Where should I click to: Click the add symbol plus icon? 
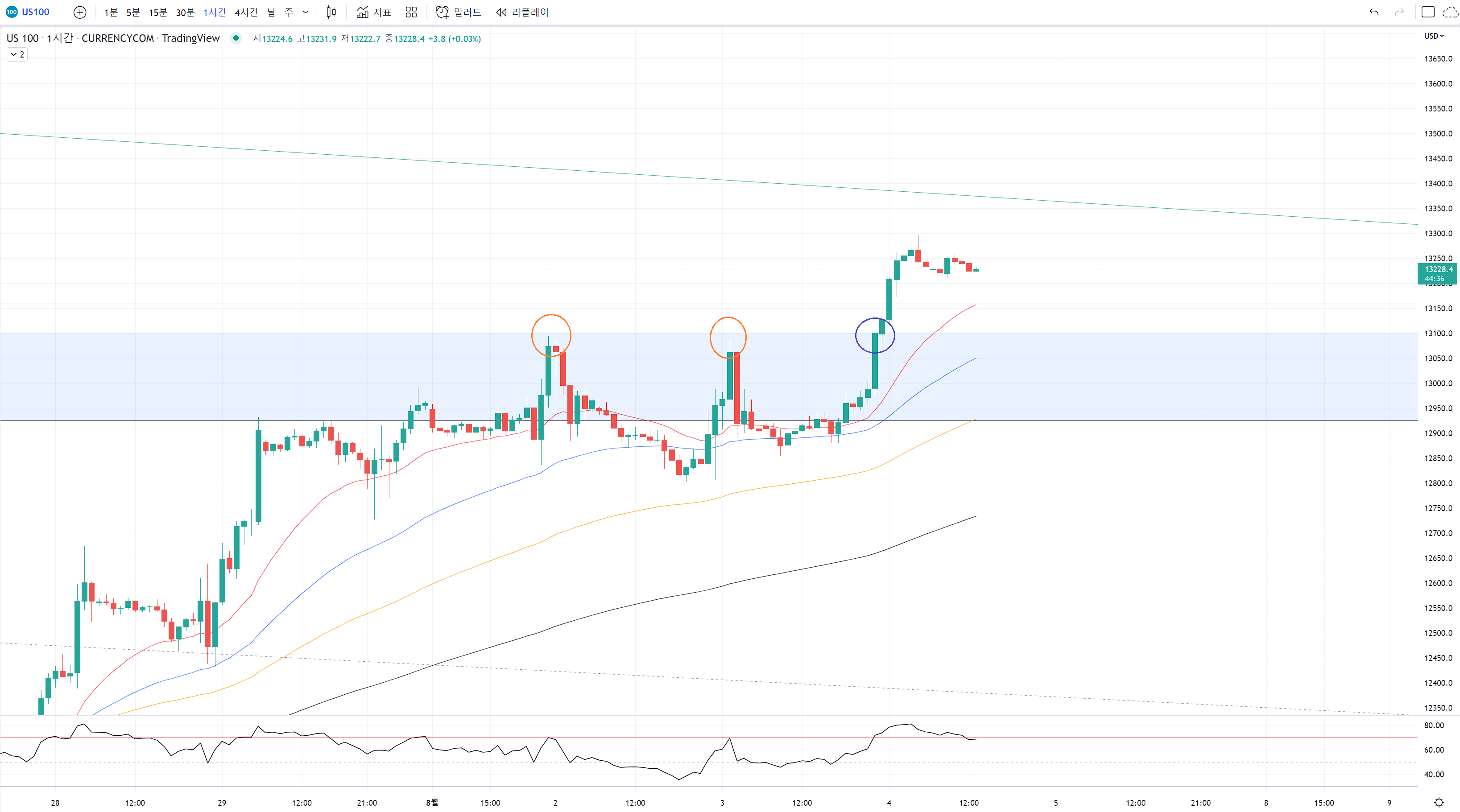click(80, 12)
